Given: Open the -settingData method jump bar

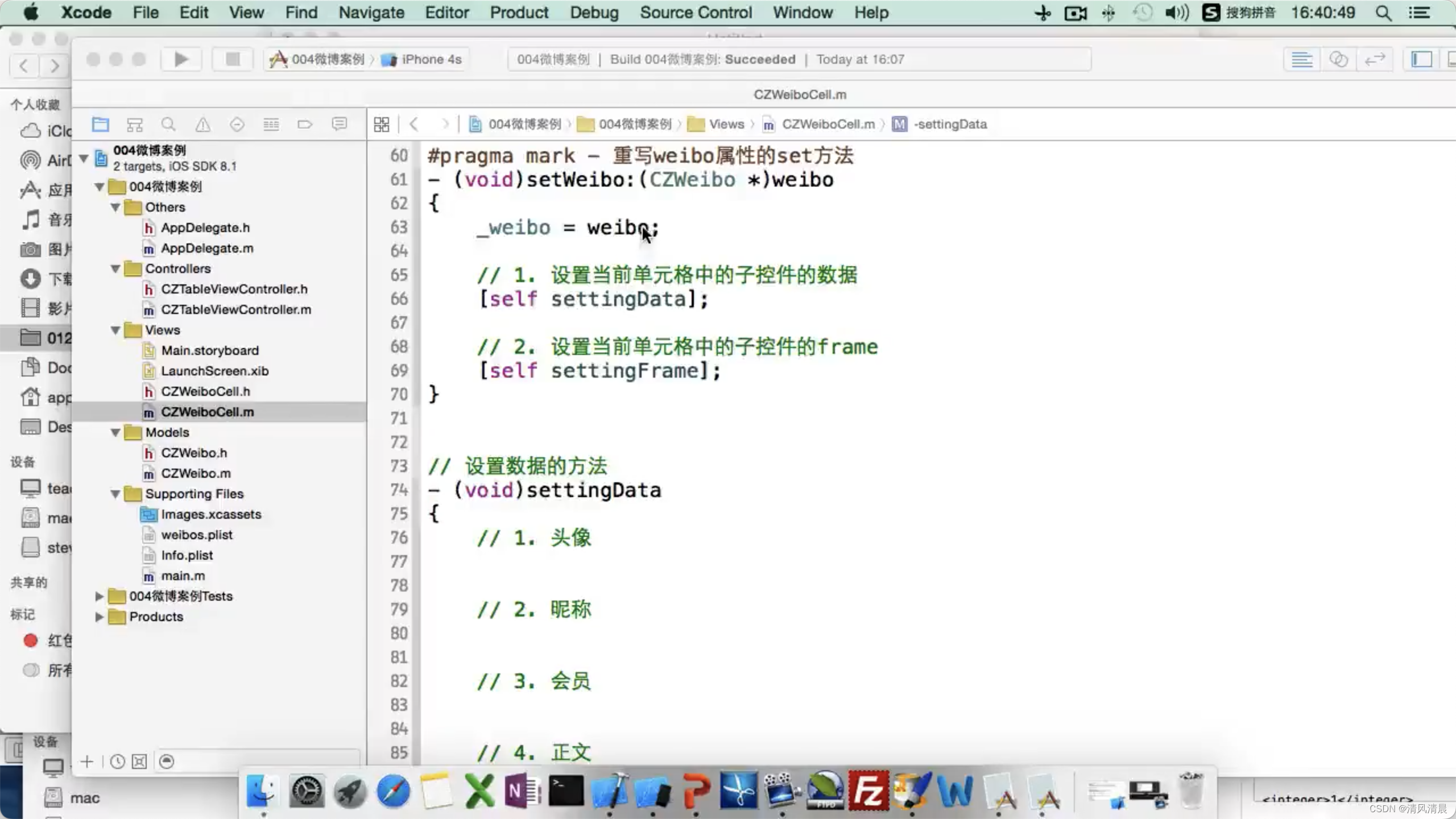Looking at the screenshot, I should (940, 124).
